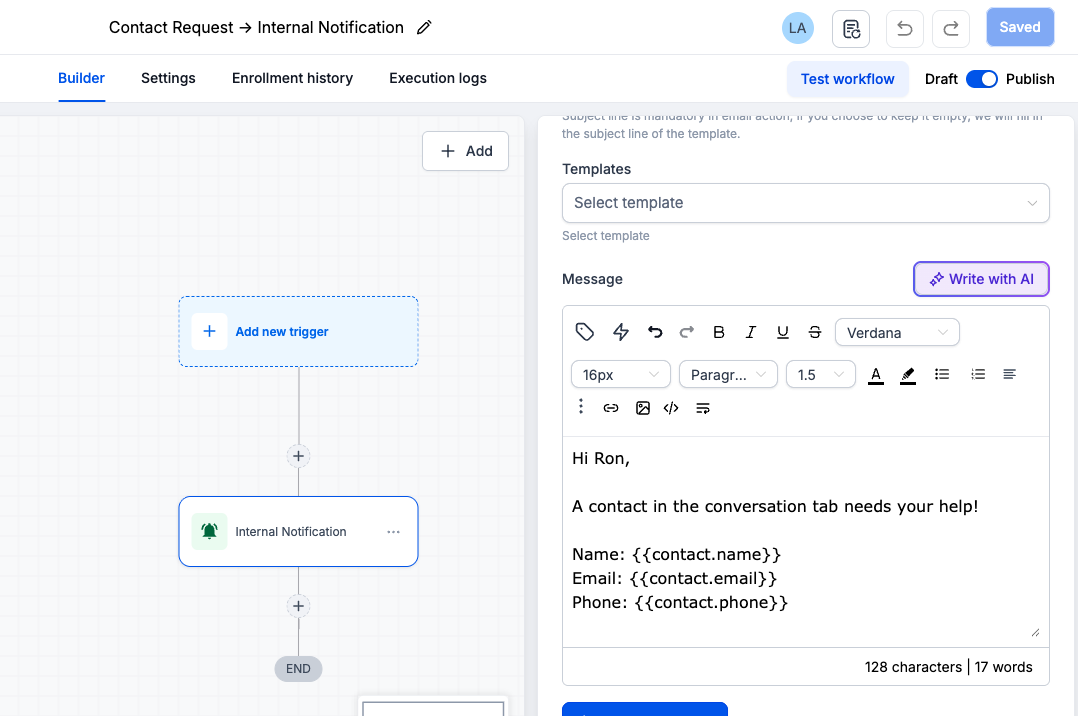
Task: Click the 'Hi Ron,' greeting
Action: click(601, 459)
